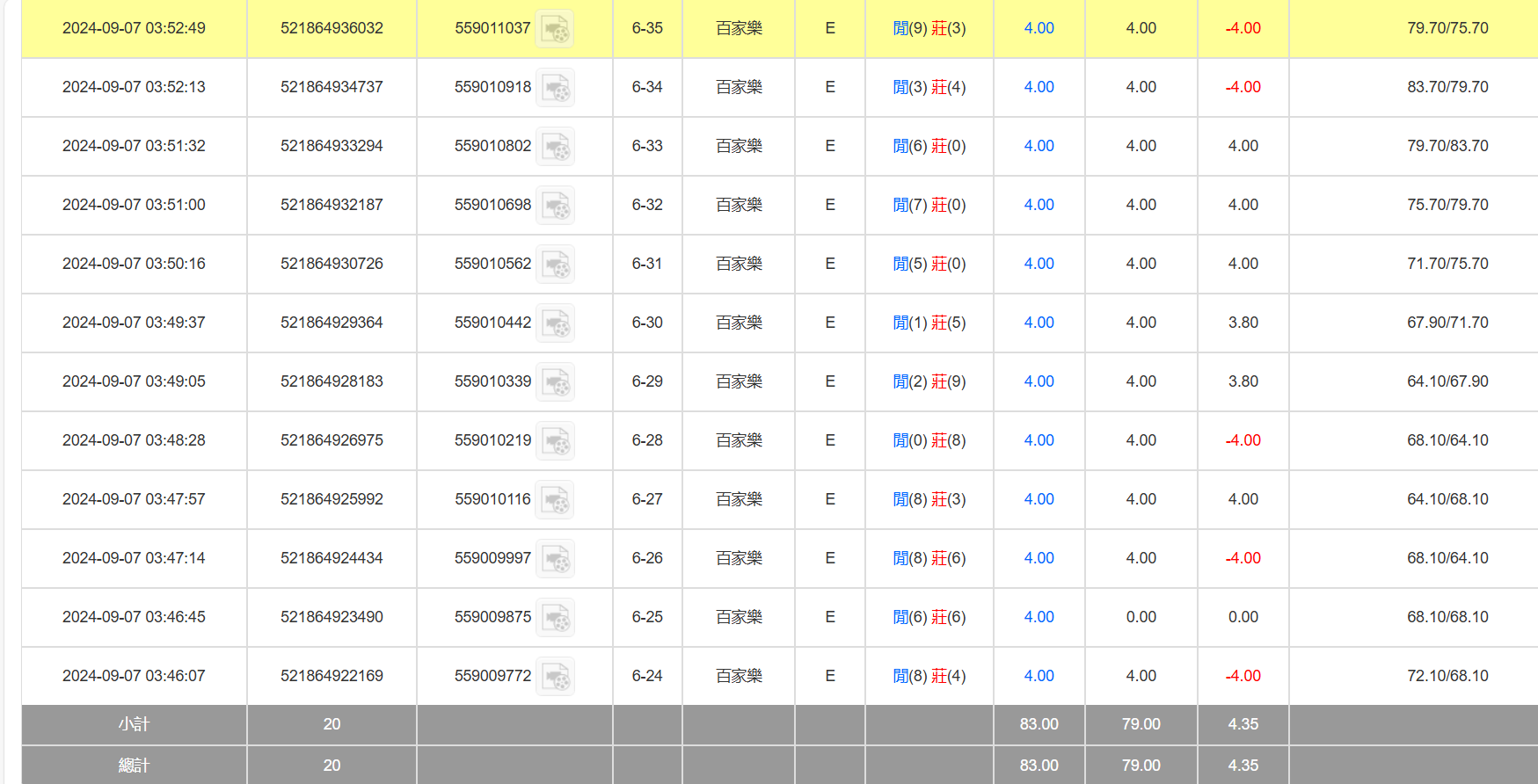Click video replay icon for 559010918
Viewport: 1538px width, 784px height.
555,88
